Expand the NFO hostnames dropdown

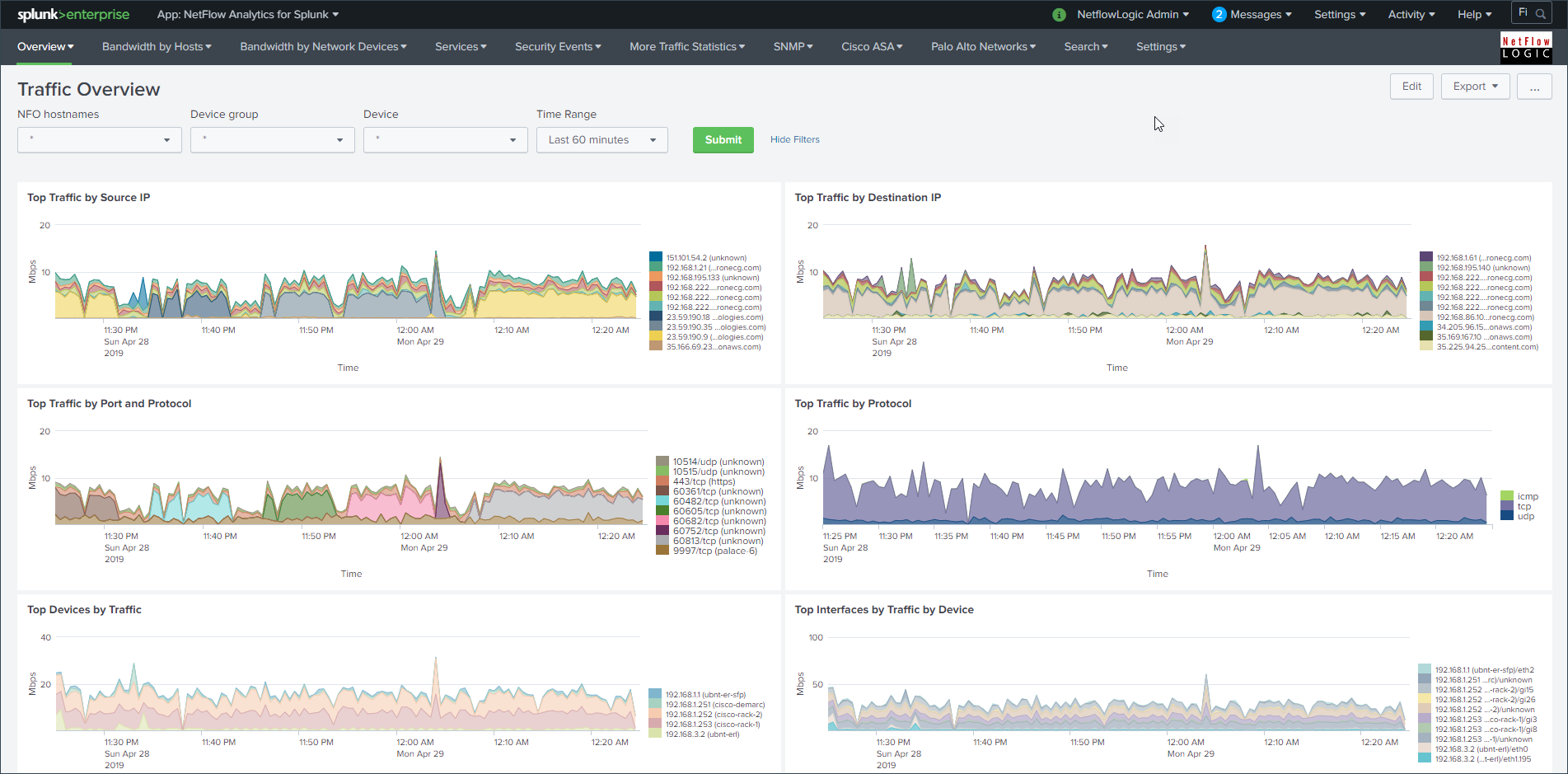point(100,140)
